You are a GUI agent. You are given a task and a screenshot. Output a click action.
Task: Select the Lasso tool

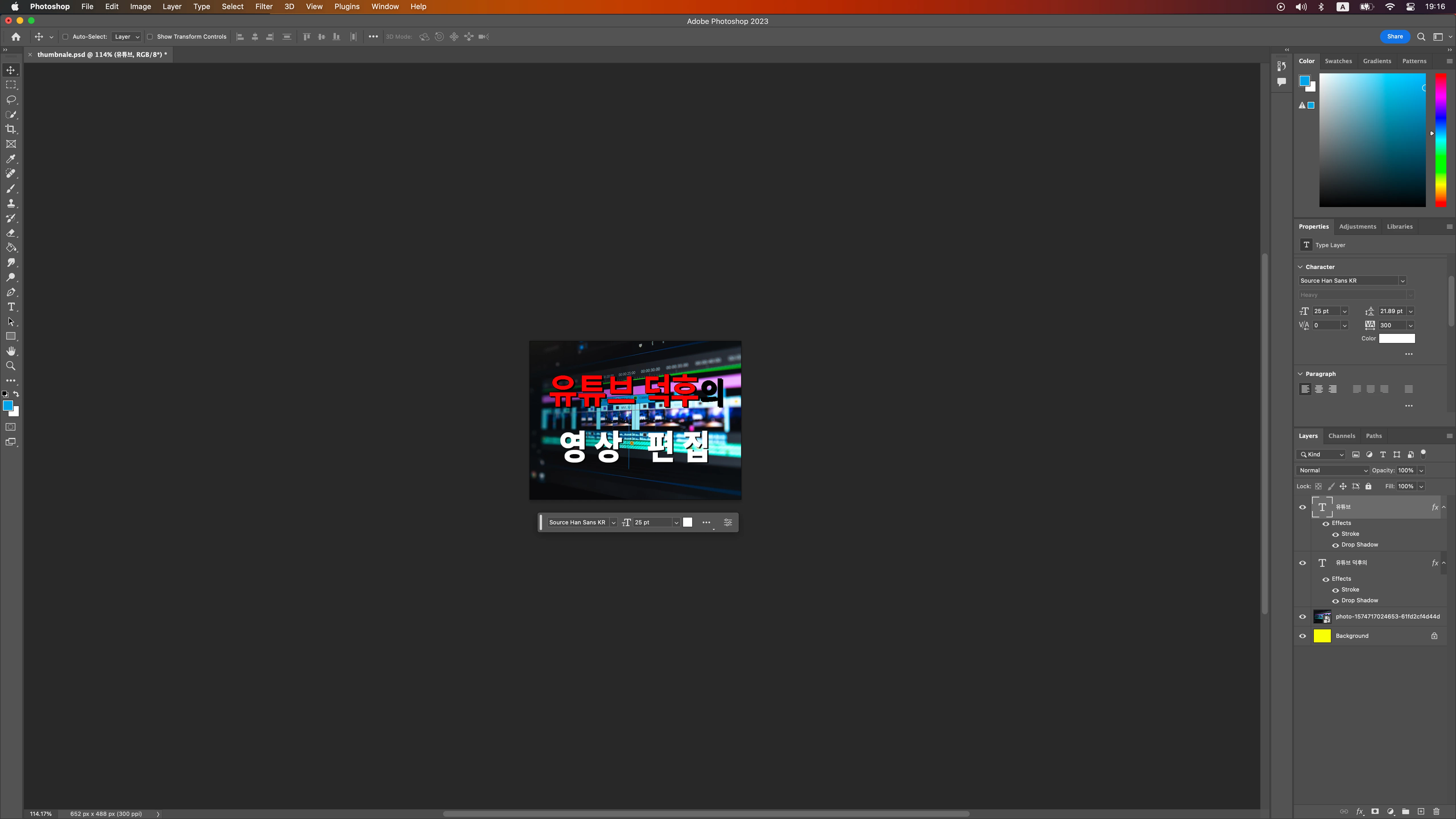(11, 100)
